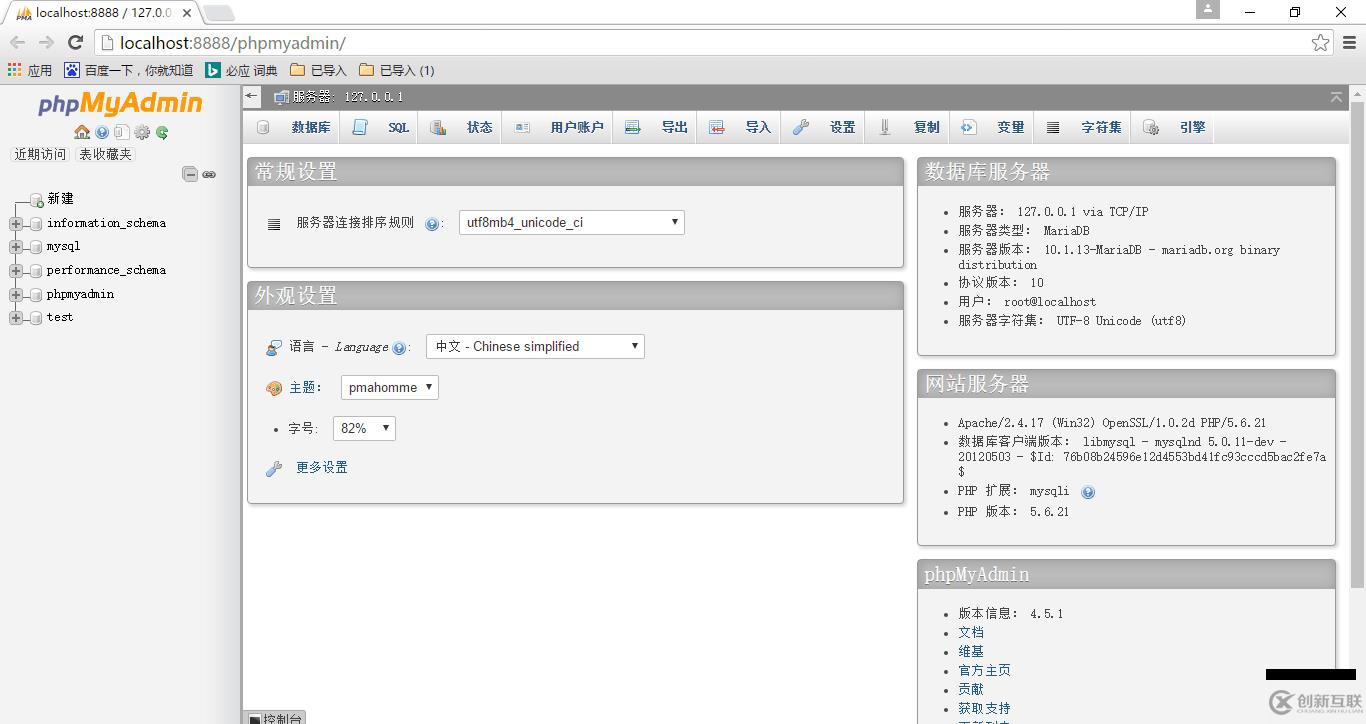Collapse all databases with minus icon
The width and height of the screenshot is (1366, 724).
(190, 174)
